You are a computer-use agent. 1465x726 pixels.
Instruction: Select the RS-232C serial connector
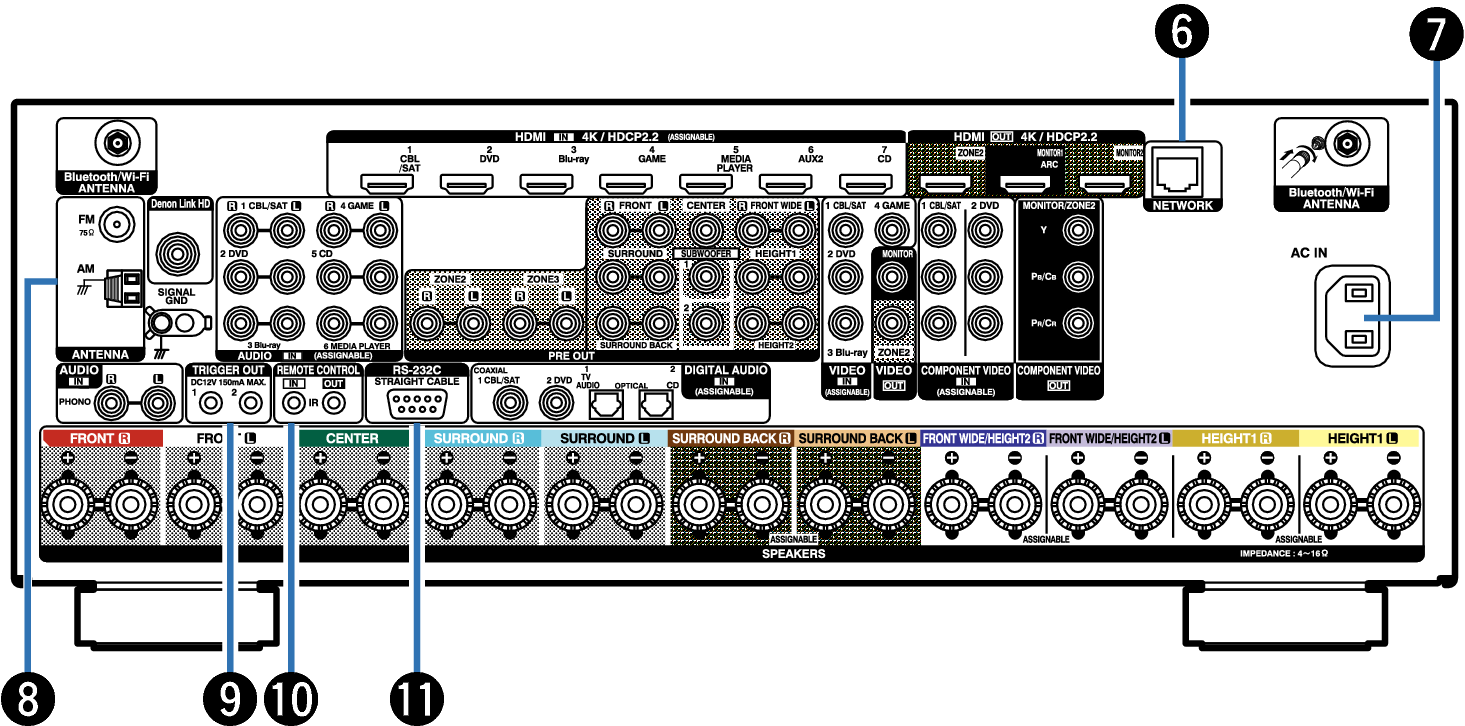416,403
